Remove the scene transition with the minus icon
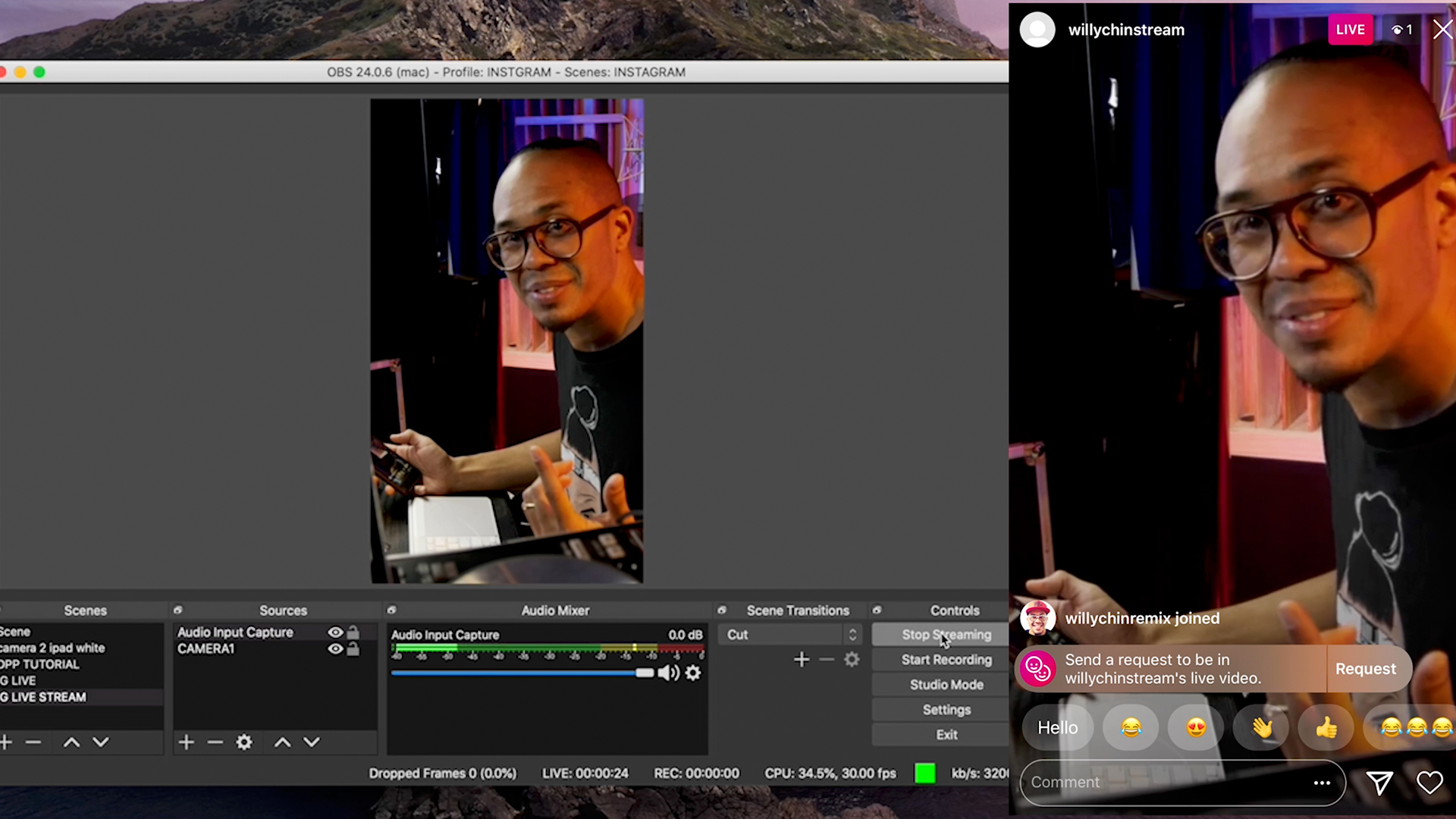This screenshot has height=819, width=1456. (827, 660)
